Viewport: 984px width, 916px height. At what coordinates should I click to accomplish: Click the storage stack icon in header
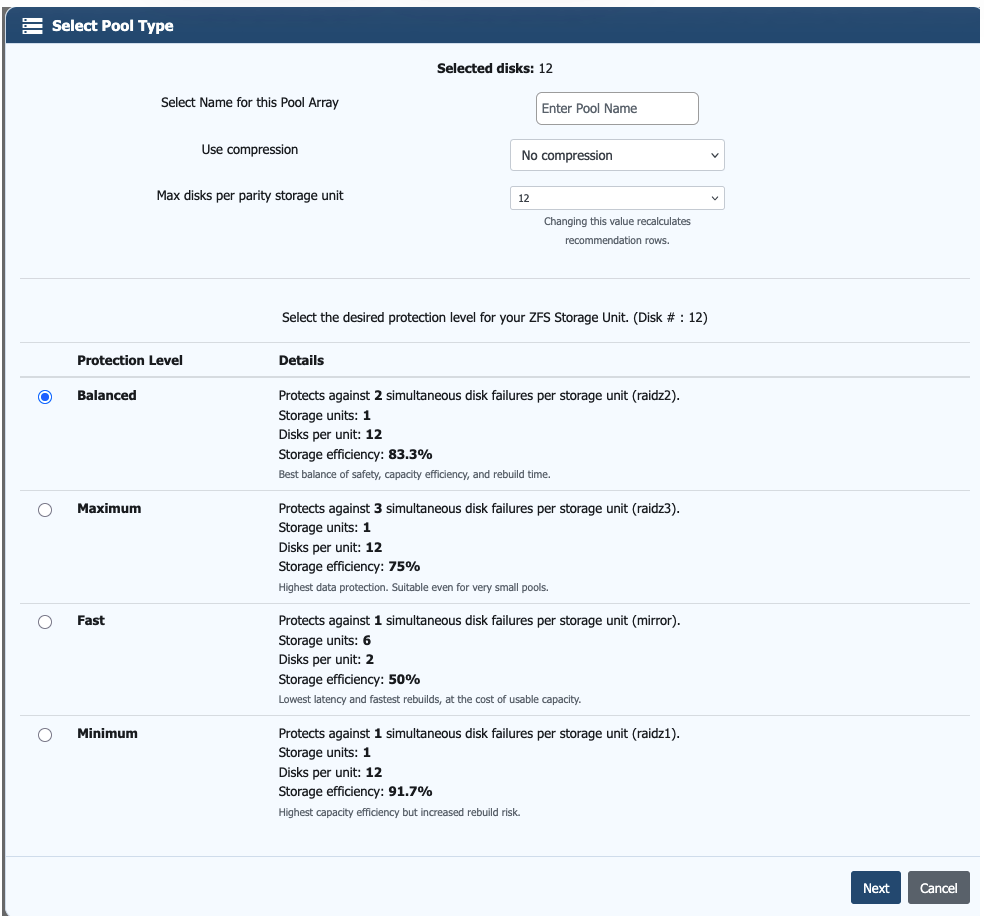tap(32, 26)
